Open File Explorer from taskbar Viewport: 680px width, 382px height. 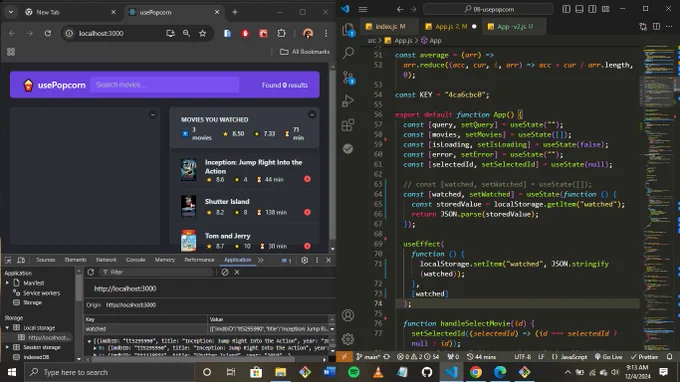(280, 372)
